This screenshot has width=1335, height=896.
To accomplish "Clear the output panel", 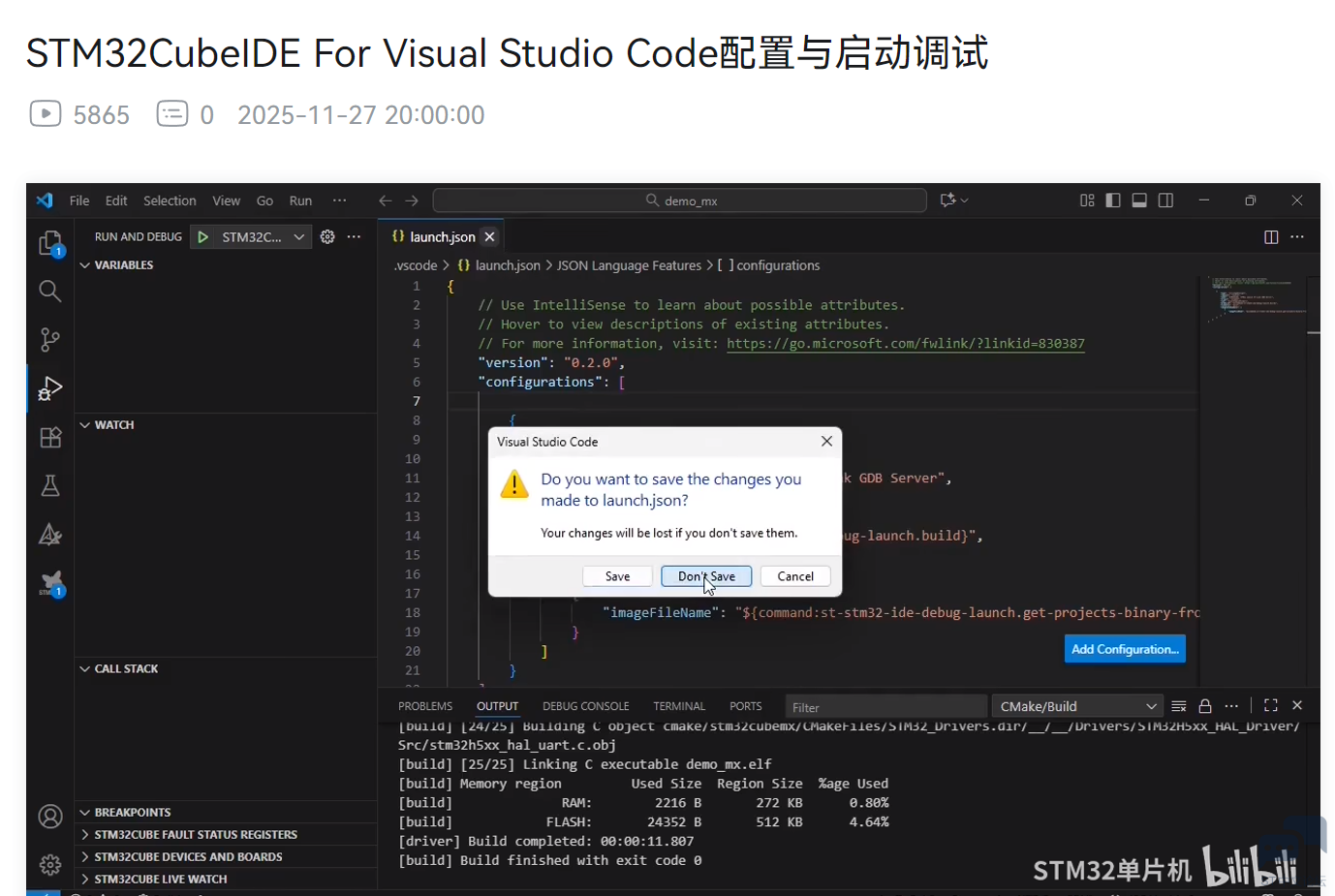I will click(x=1179, y=706).
